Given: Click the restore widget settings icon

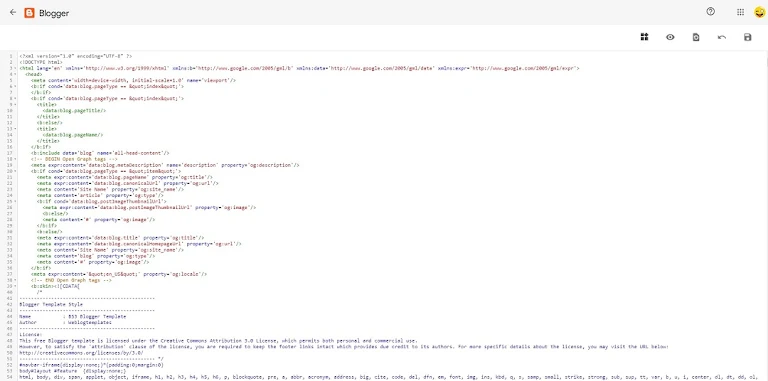Looking at the screenshot, I should coord(696,37).
